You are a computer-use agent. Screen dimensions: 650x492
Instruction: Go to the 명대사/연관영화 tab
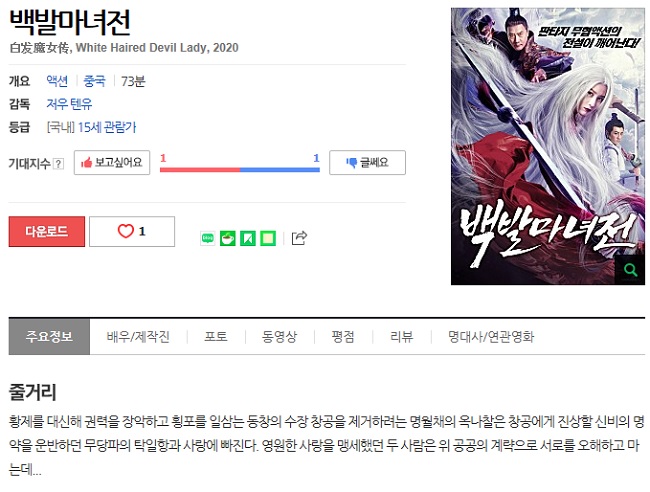pyautogui.click(x=491, y=337)
